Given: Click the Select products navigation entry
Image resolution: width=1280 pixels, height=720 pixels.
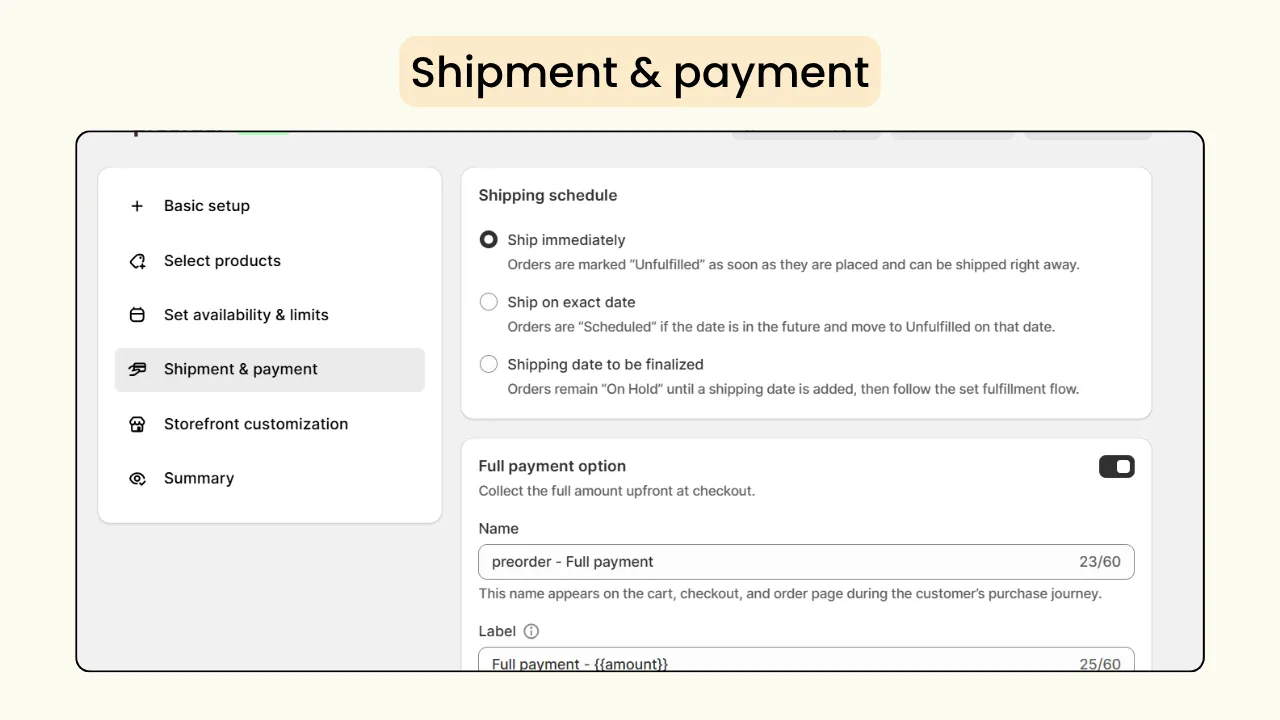Looking at the screenshot, I should point(222,261).
